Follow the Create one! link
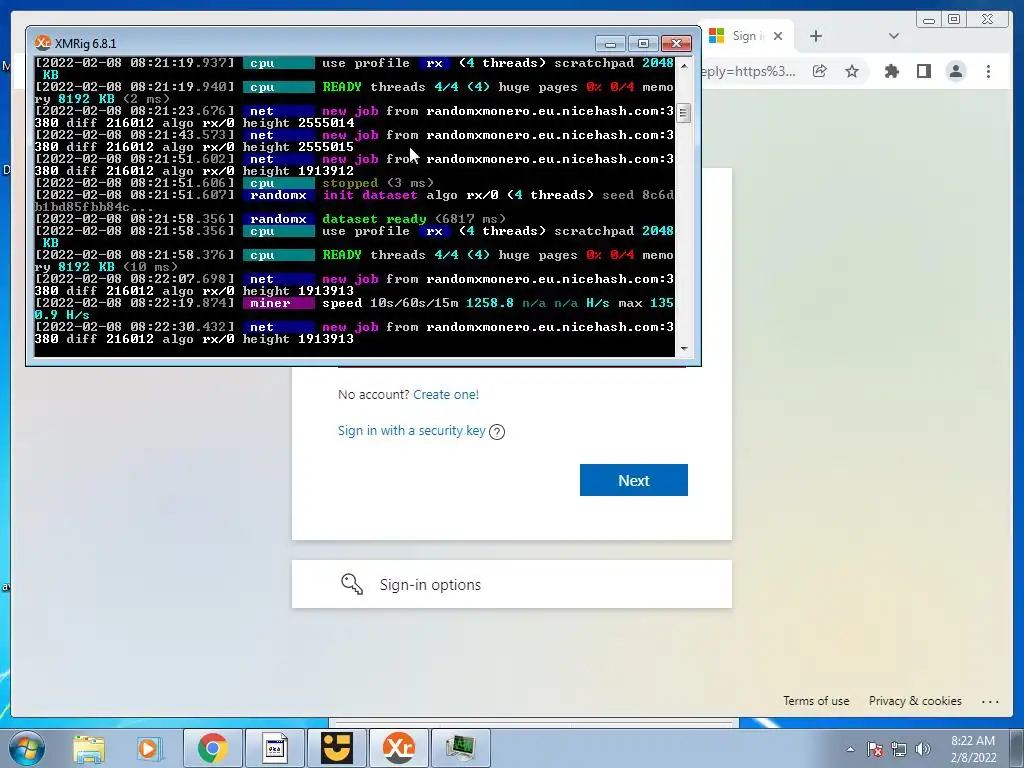The image size is (1024, 768). click(446, 394)
